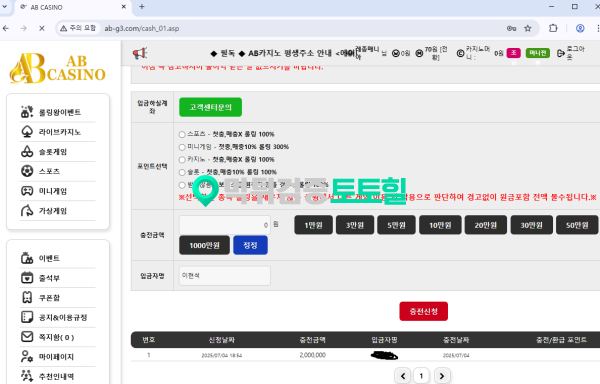Open the 슬롯게임 menu item
Image resolution: width=600 pixels, height=384 pixels.
pyautogui.click(x=53, y=152)
